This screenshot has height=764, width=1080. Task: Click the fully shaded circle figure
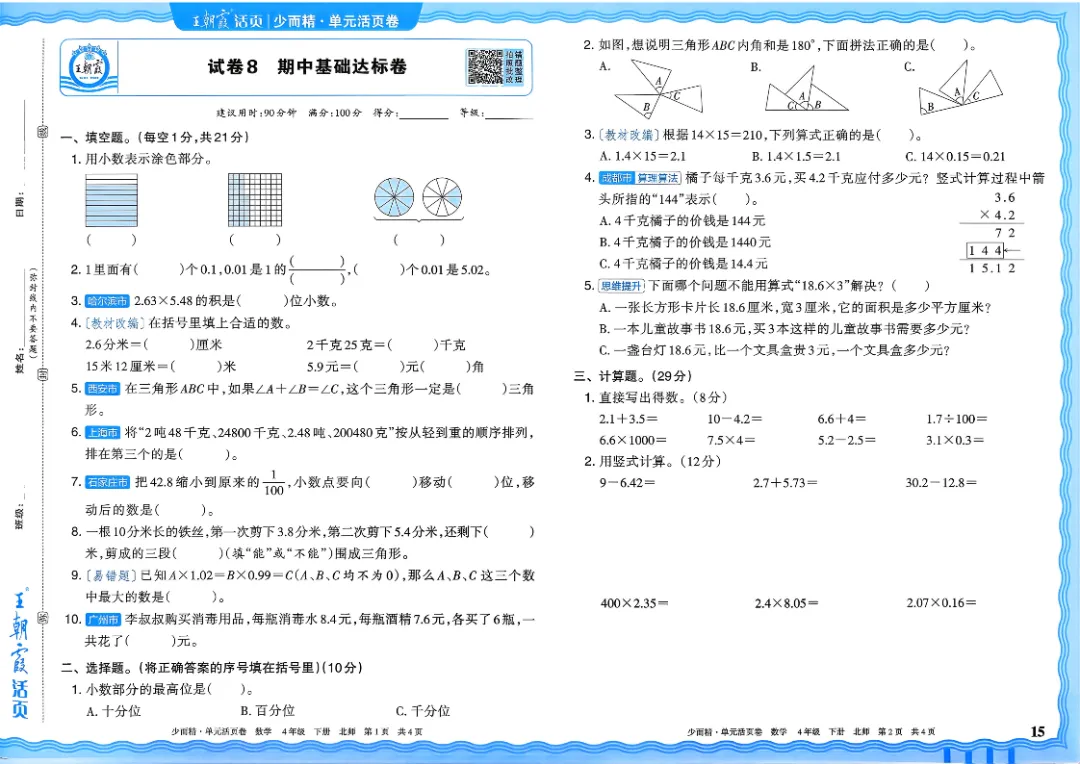point(394,198)
